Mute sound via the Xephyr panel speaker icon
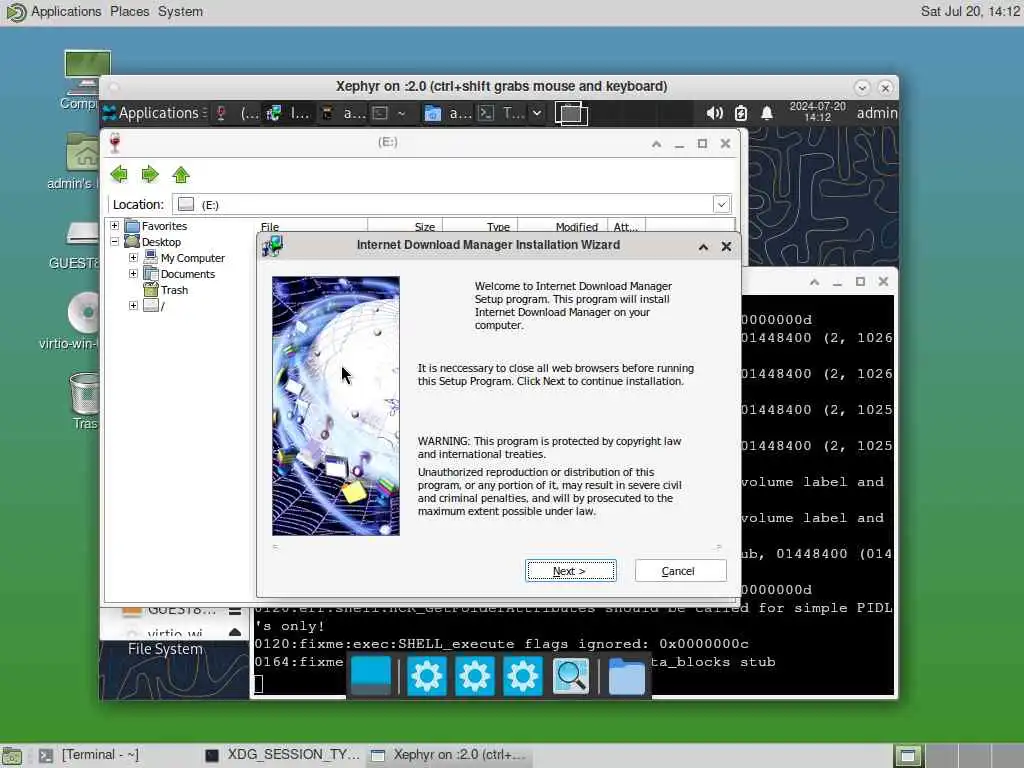Screen dimensions: 1024x768 click(714, 113)
